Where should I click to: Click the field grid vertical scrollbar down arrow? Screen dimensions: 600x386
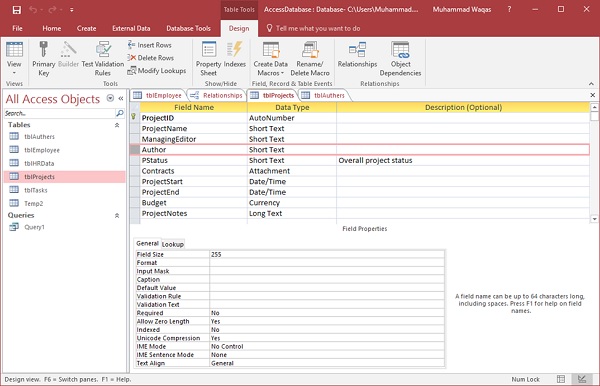pyautogui.click(x=594, y=219)
